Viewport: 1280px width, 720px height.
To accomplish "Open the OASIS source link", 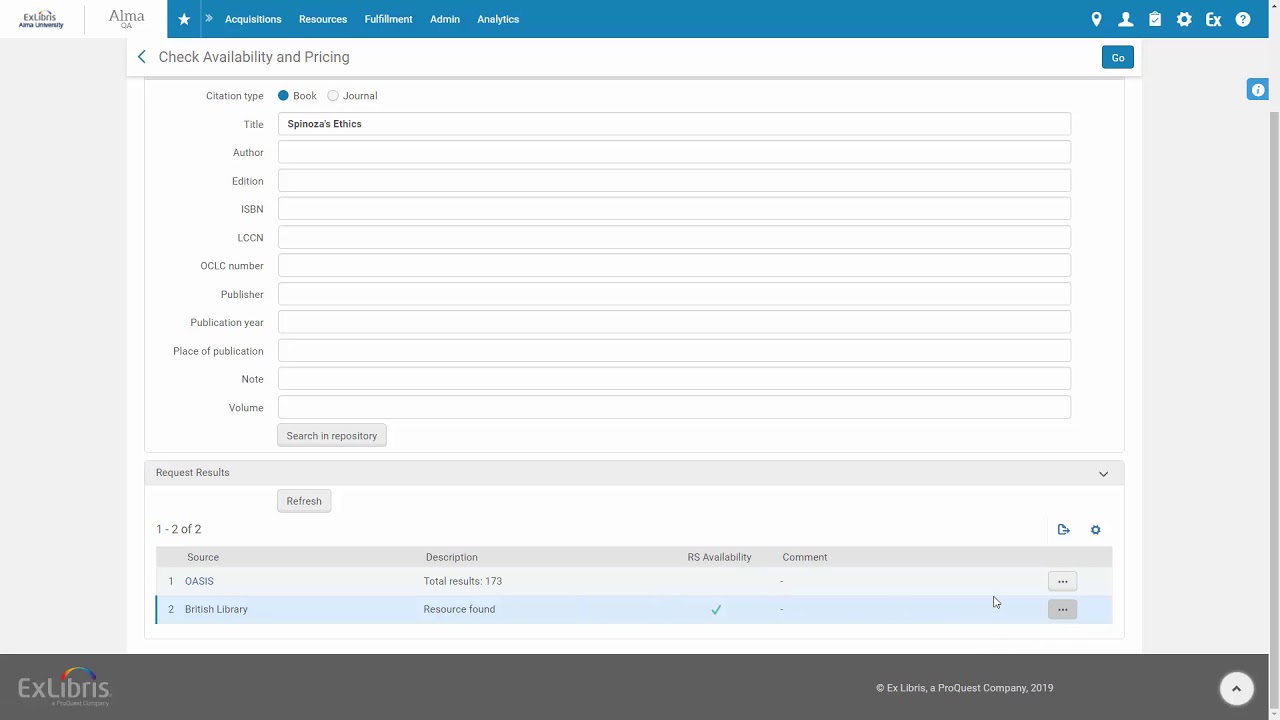I will [199, 581].
